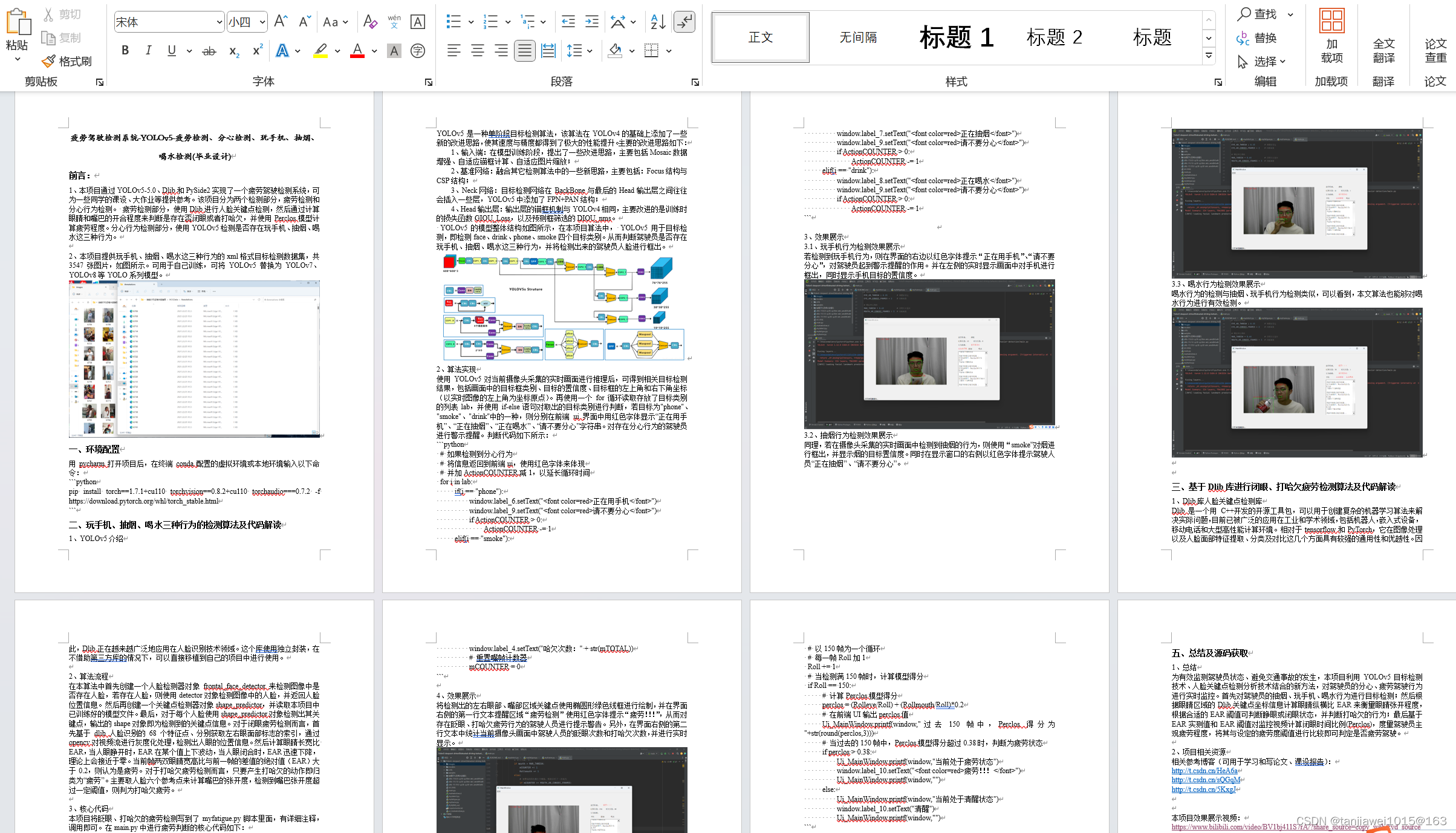The height and width of the screenshot is (833, 1456).
Task: Click the Increase Font Size icon
Action: [x=281, y=22]
